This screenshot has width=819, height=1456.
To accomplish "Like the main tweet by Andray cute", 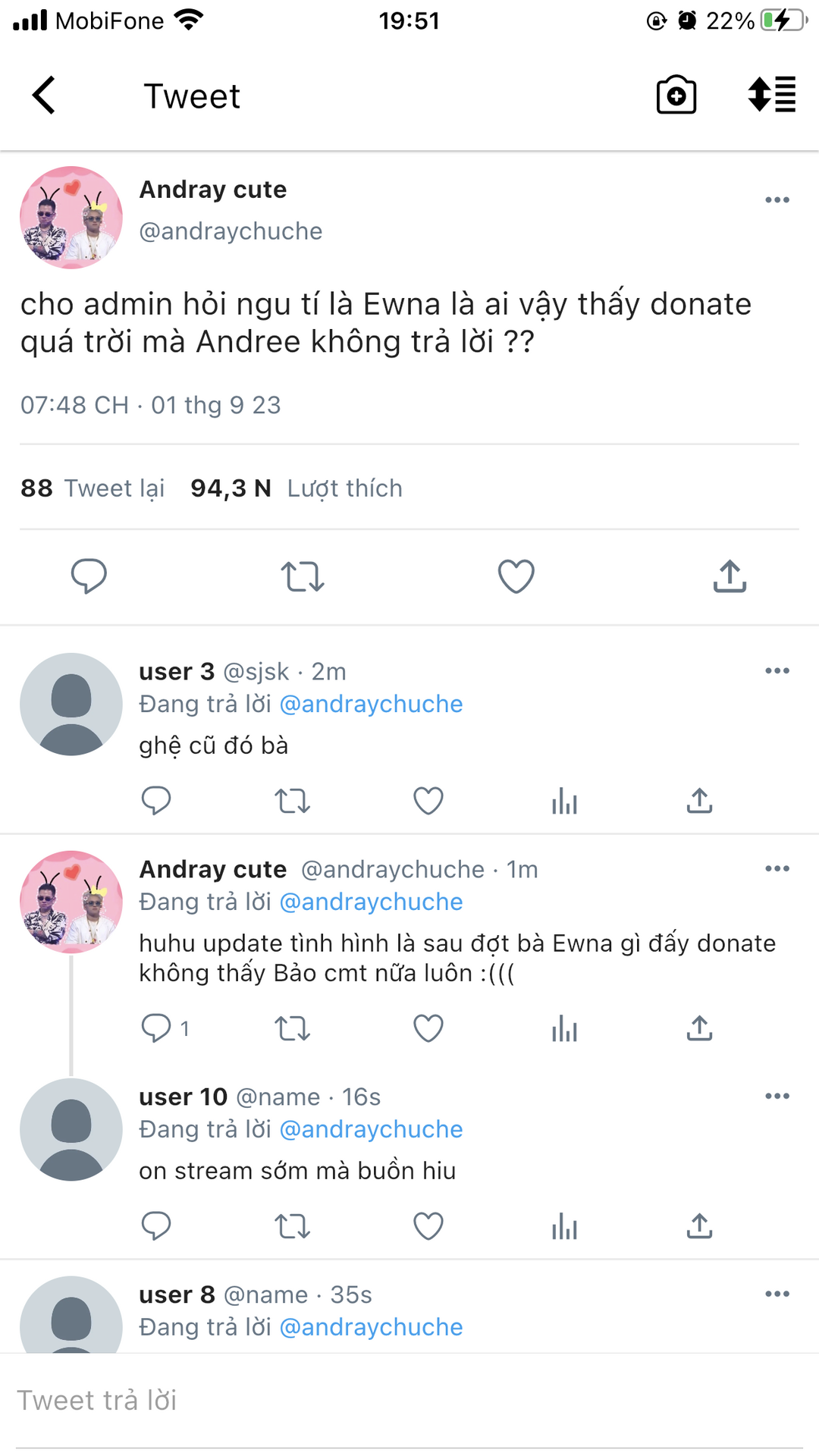I will tap(516, 576).
